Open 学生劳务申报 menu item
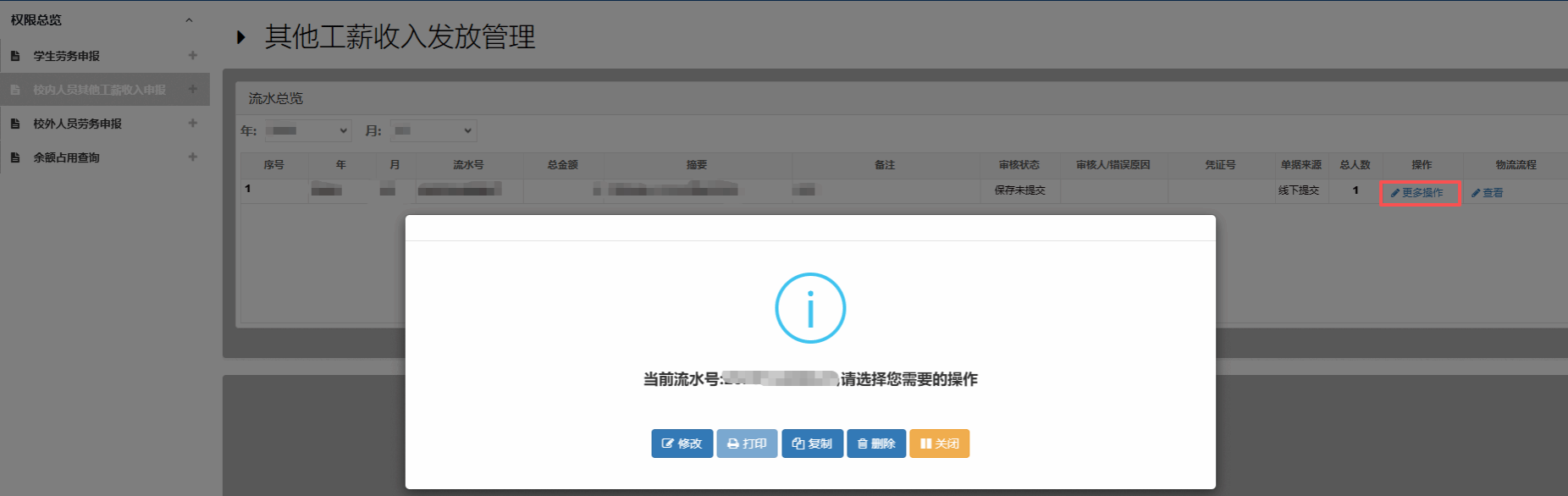The width and height of the screenshot is (1568, 496). click(66, 56)
